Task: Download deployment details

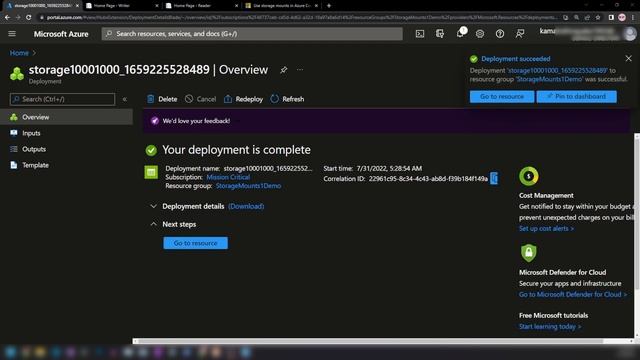Action: click(246, 206)
